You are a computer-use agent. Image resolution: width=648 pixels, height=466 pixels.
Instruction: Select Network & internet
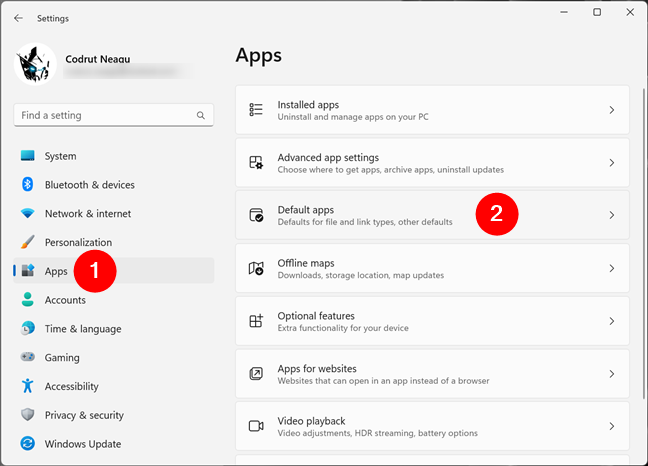[114, 214]
